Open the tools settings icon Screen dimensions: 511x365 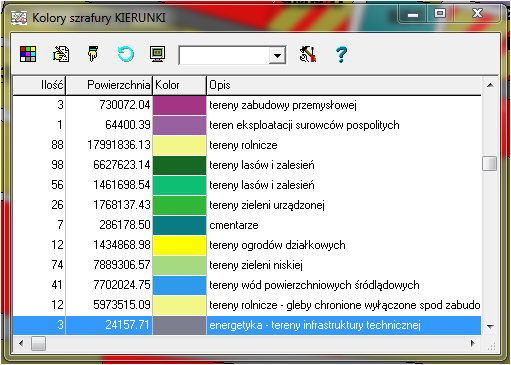click(x=308, y=54)
